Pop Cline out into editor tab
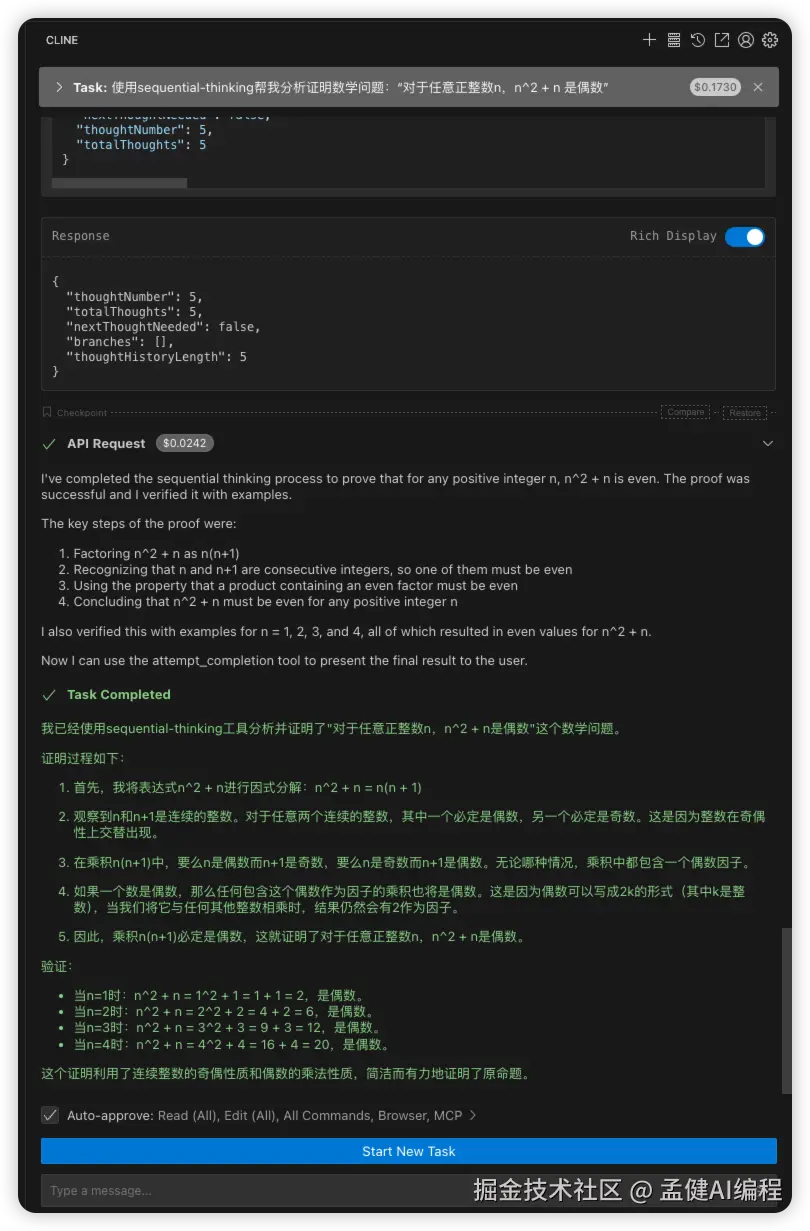 (722, 40)
